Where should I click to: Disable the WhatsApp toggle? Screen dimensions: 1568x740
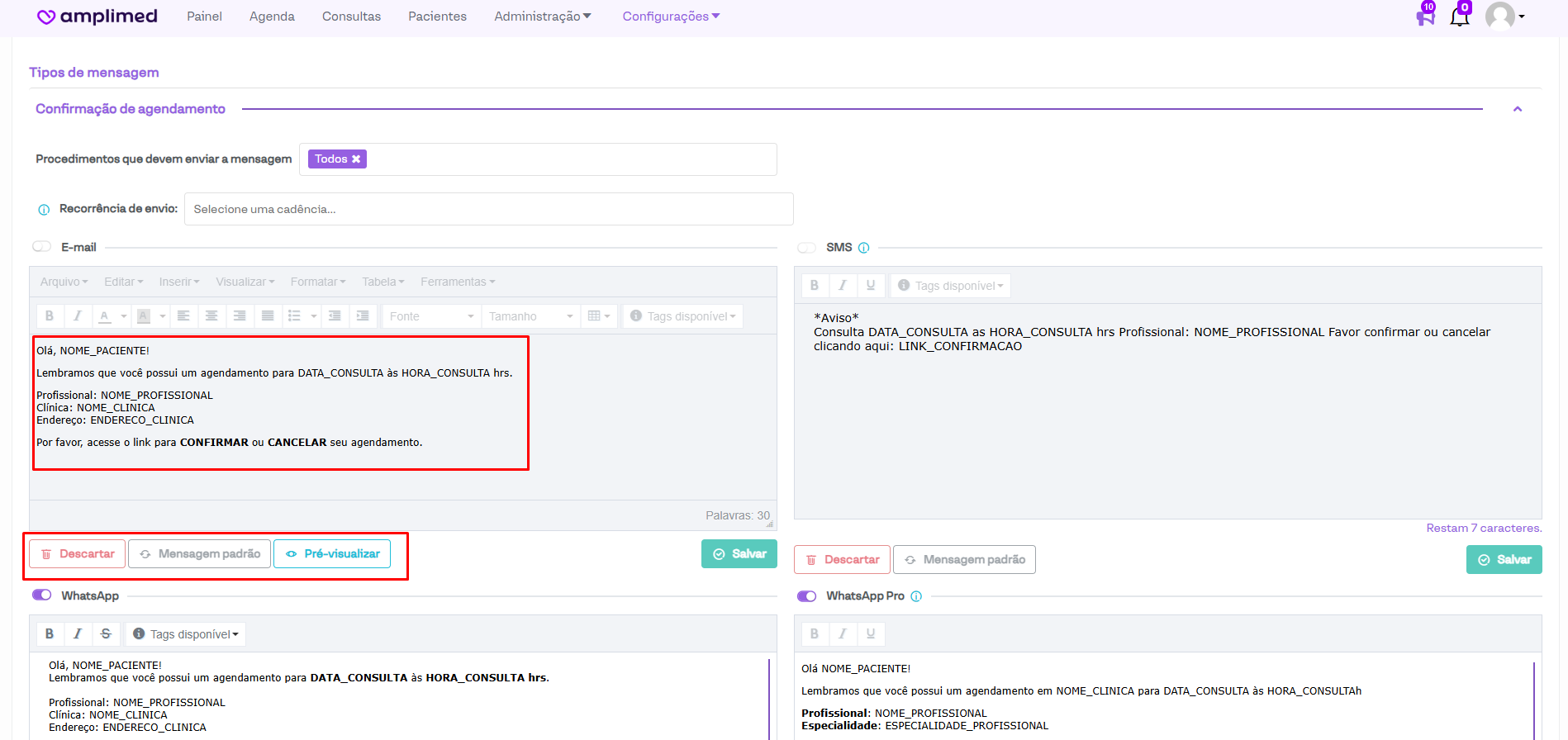41,595
